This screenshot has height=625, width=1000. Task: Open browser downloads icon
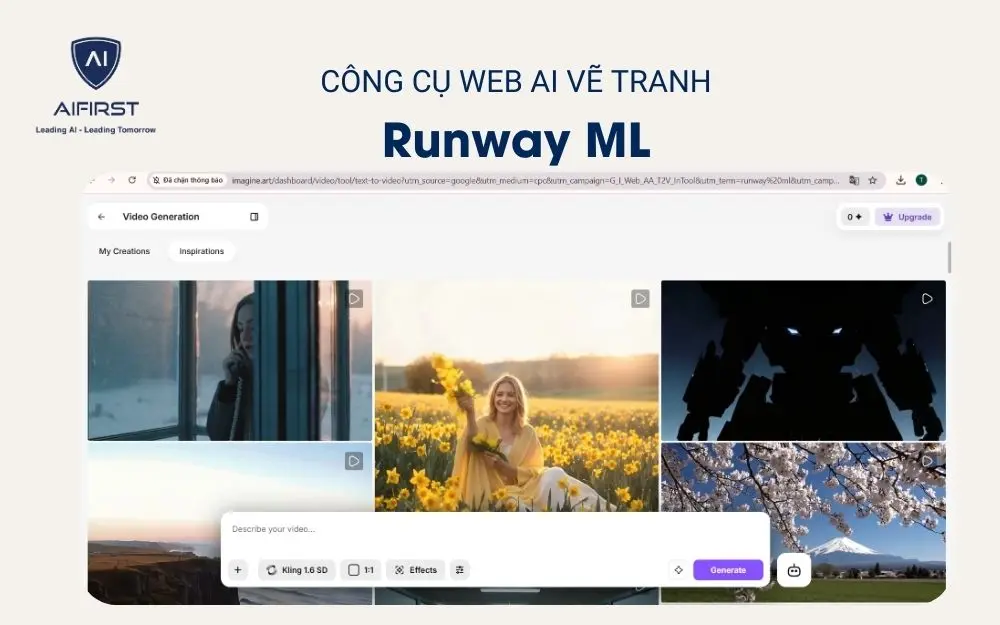click(900, 181)
